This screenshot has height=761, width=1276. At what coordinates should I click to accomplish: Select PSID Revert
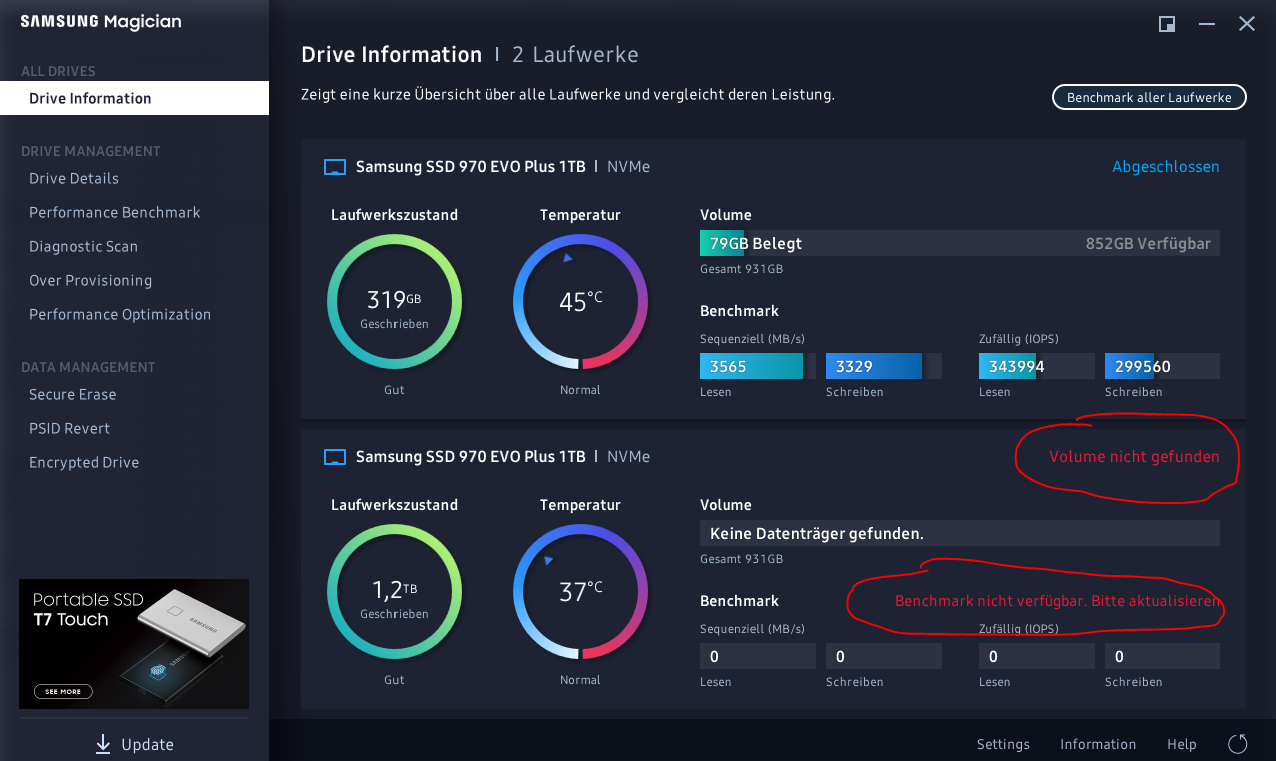(x=69, y=428)
